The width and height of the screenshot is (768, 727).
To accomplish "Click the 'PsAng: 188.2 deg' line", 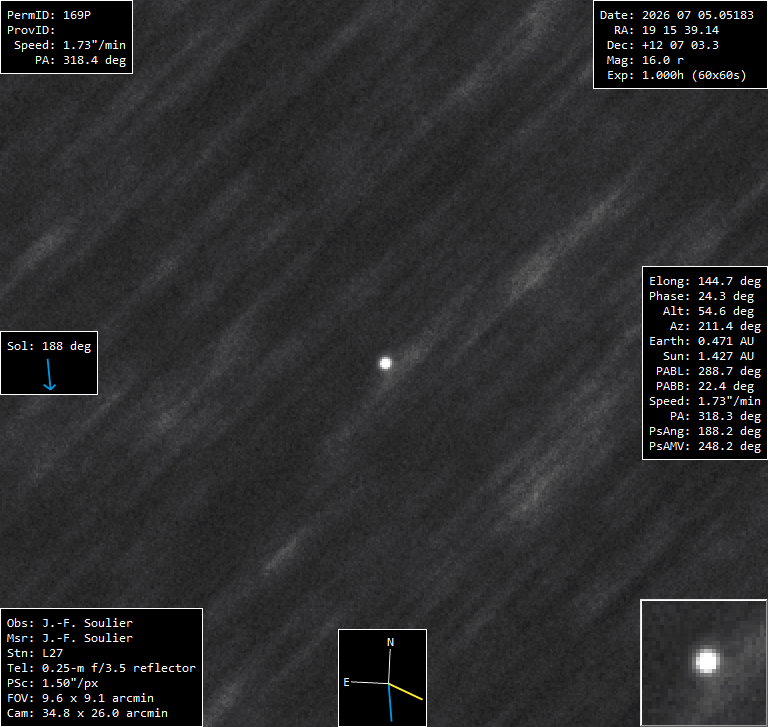I will tap(705, 431).
